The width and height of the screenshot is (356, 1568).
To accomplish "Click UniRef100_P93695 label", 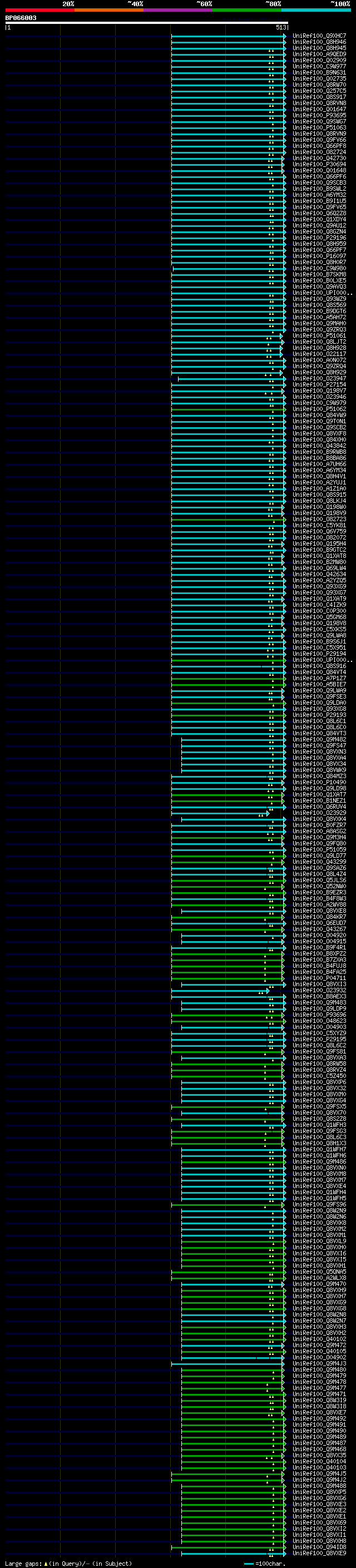I will [319, 116].
